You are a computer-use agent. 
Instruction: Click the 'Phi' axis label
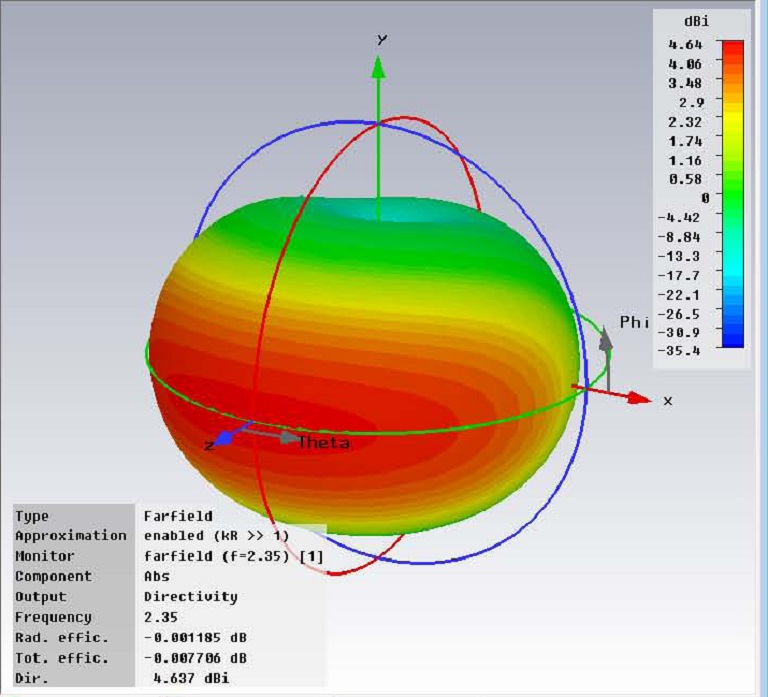(634, 322)
